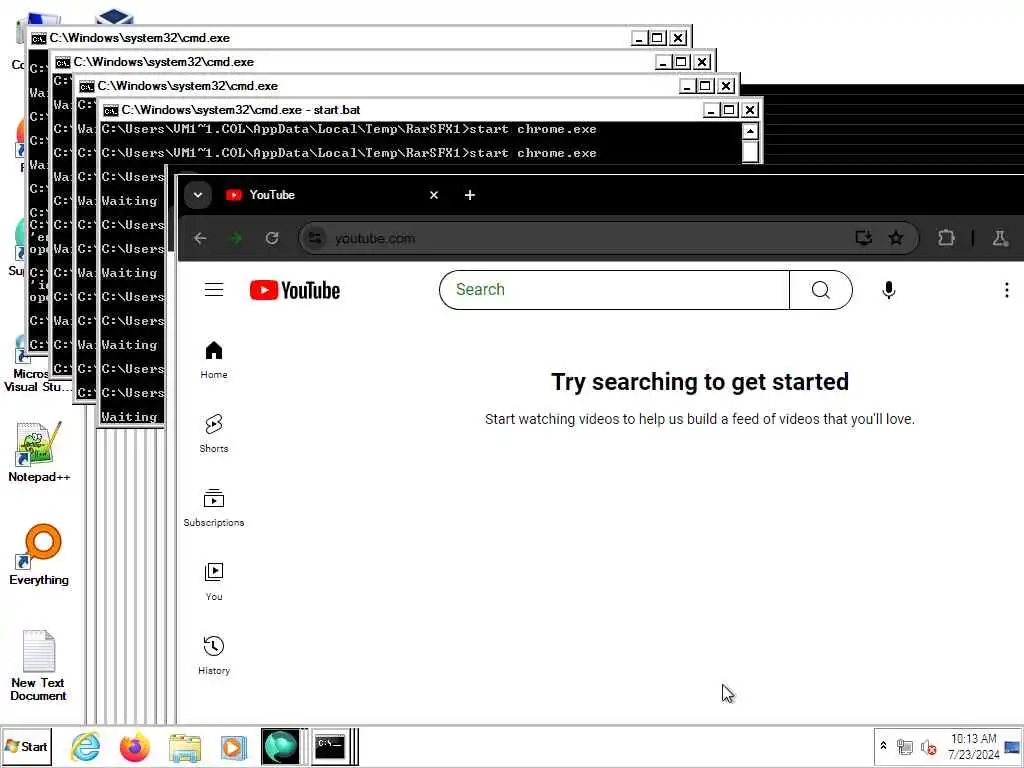This screenshot has width=1024, height=768.
Task: Click into the YouTube Search field
Action: 615,290
